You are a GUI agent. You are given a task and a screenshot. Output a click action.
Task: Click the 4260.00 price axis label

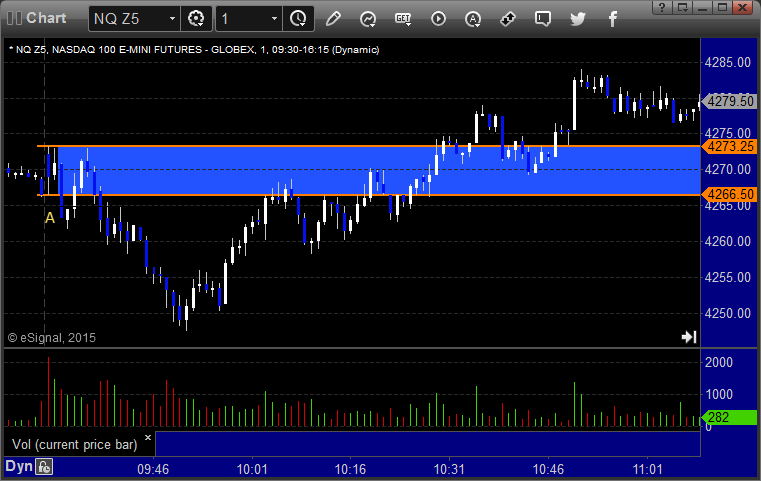coord(728,241)
